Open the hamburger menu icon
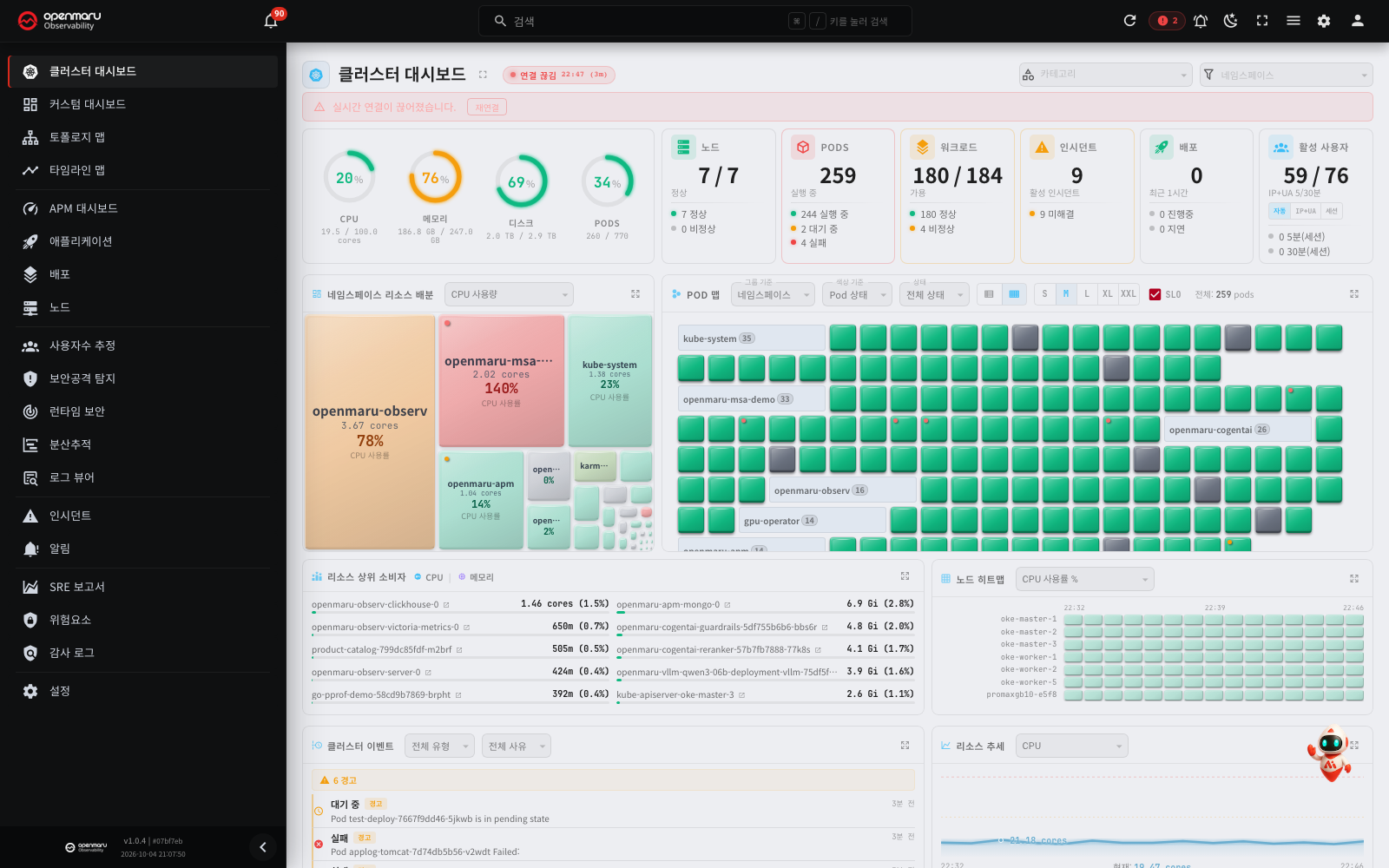The width and height of the screenshot is (1389, 868). [1294, 21]
